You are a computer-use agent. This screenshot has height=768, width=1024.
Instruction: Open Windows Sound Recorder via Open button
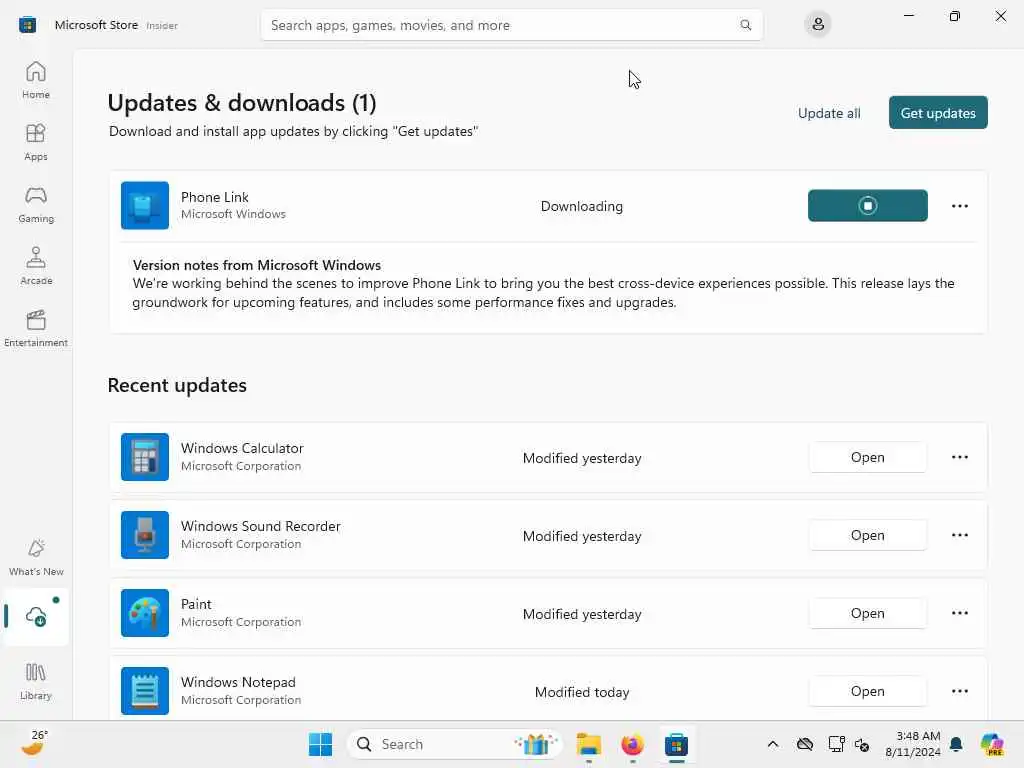tap(867, 535)
